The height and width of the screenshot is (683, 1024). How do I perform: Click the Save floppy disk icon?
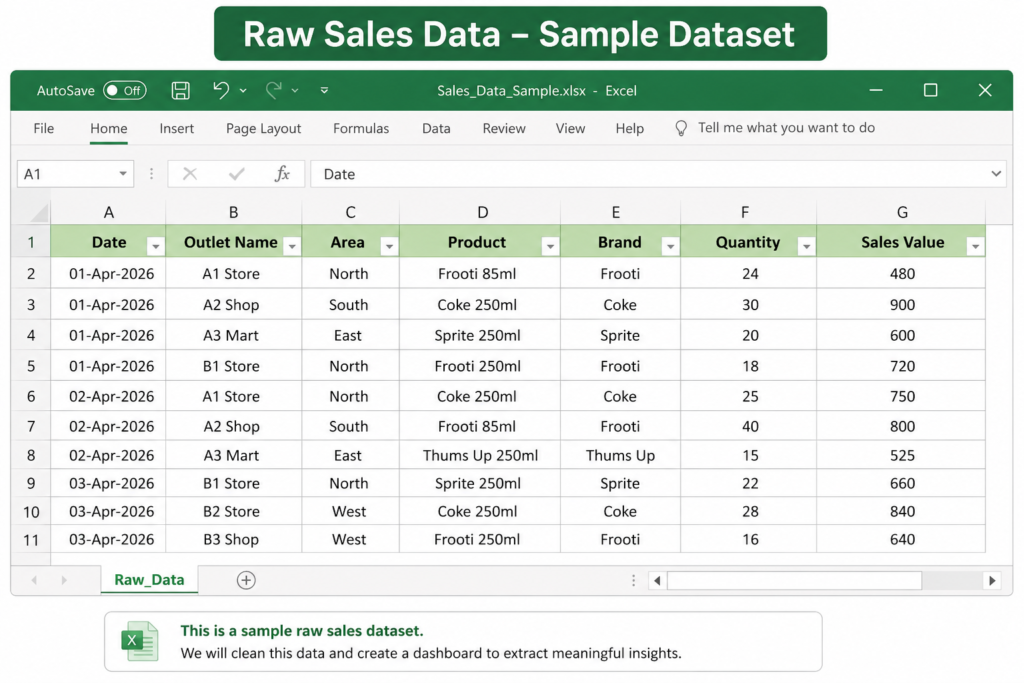click(x=180, y=90)
